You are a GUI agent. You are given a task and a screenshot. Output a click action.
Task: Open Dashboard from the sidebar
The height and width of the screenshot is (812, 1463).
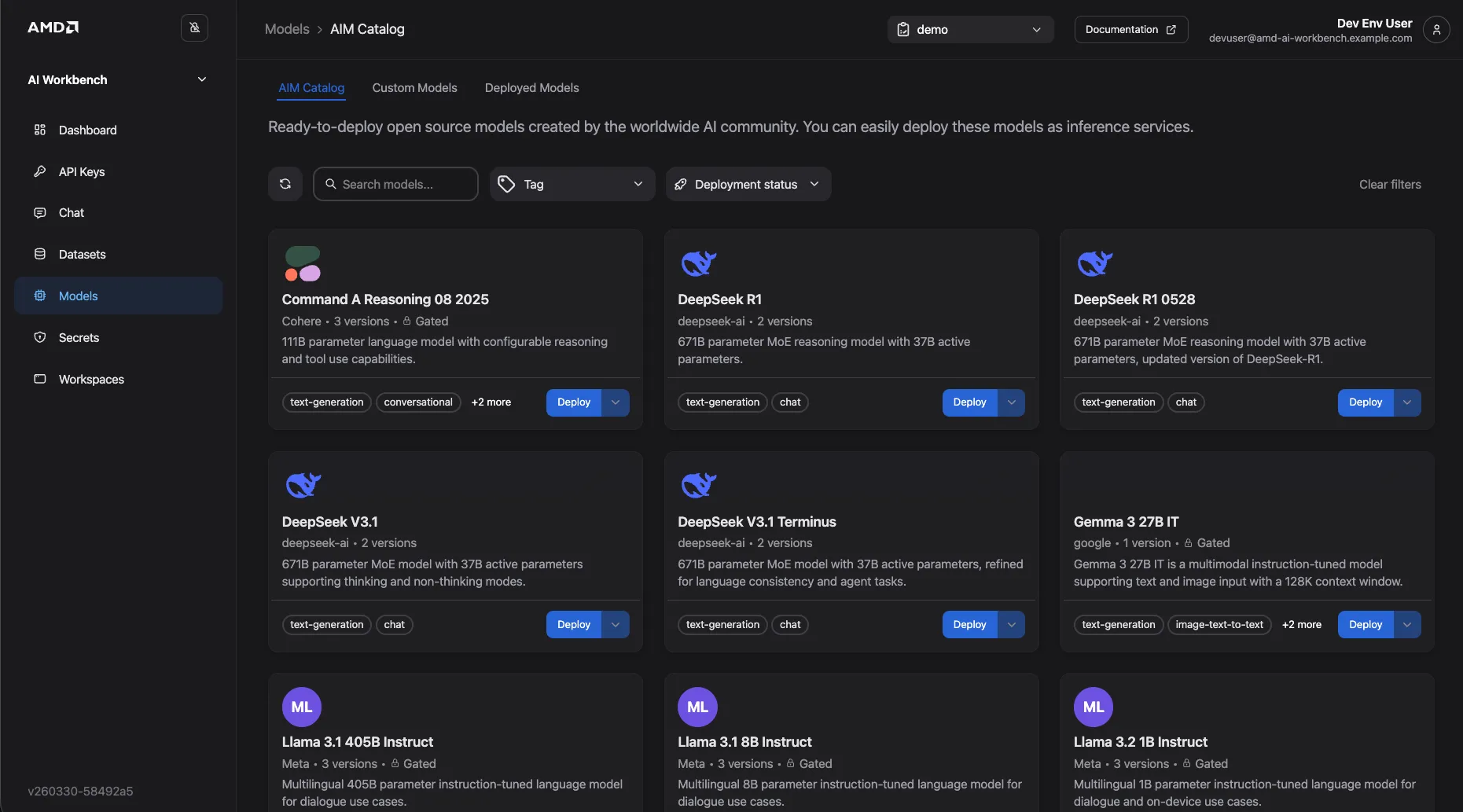(x=118, y=130)
